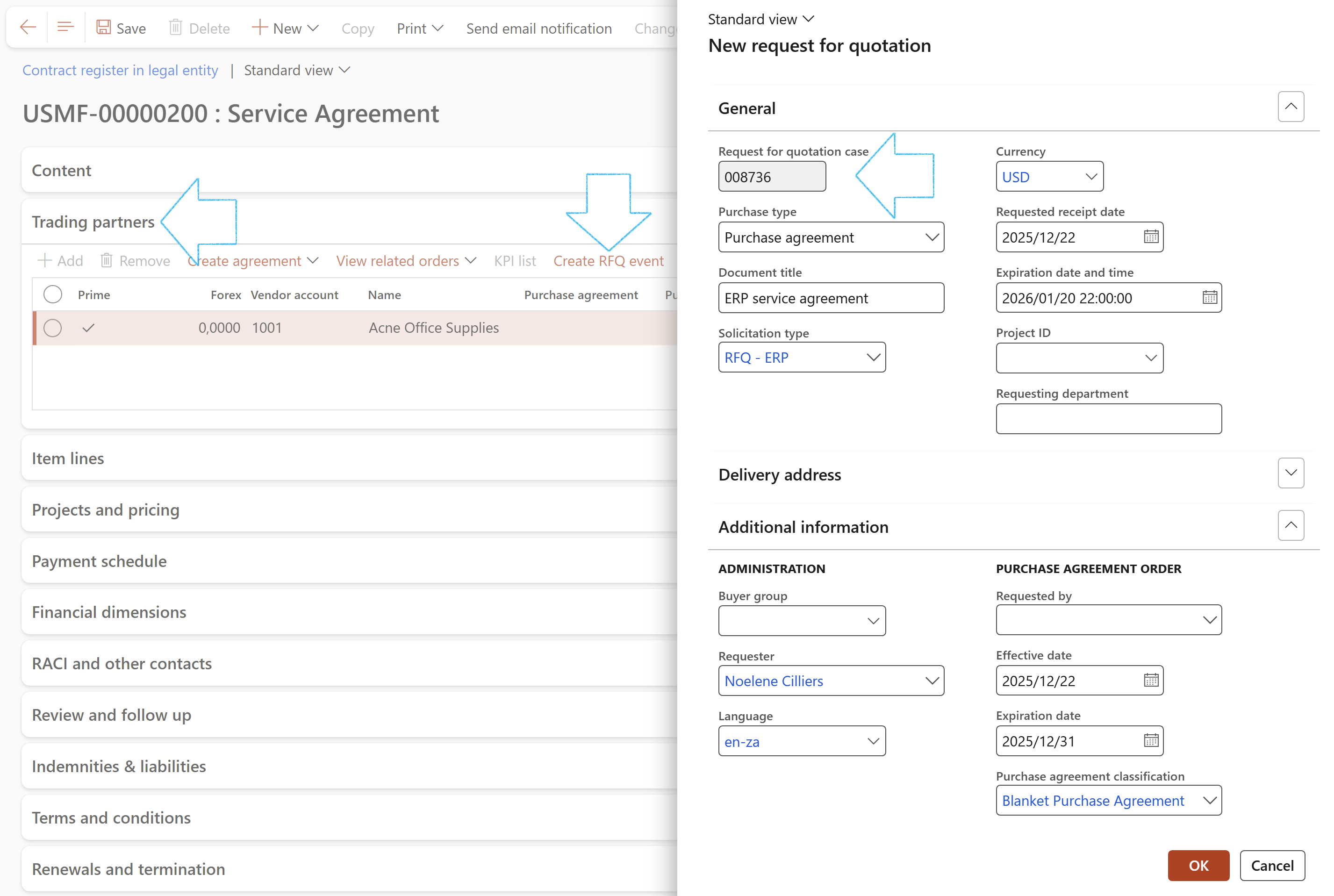
Task: Select the Acne Office Supplies row radio
Action: (52, 328)
